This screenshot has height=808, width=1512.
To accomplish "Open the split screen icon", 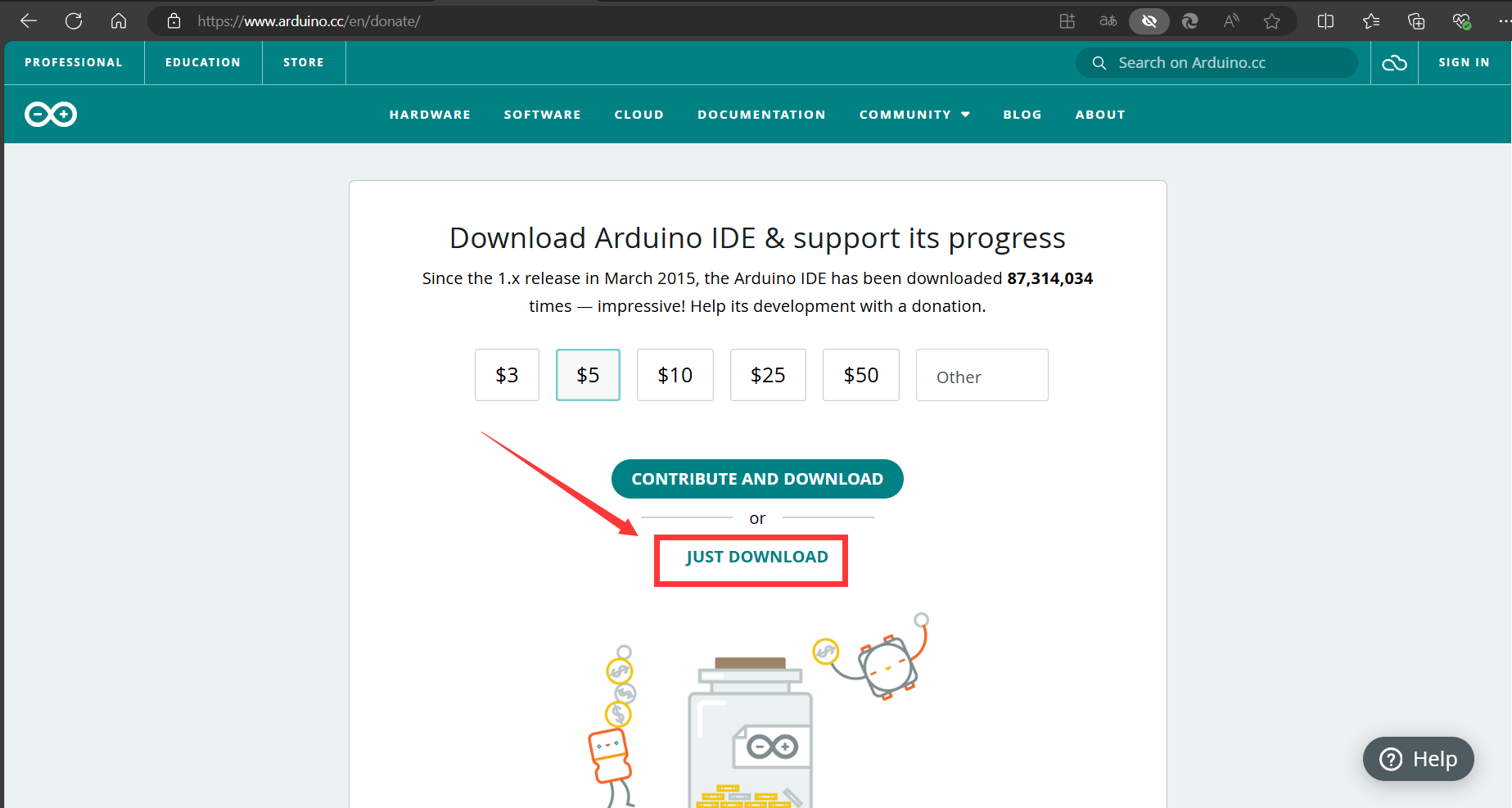I will [x=1325, y=21].
